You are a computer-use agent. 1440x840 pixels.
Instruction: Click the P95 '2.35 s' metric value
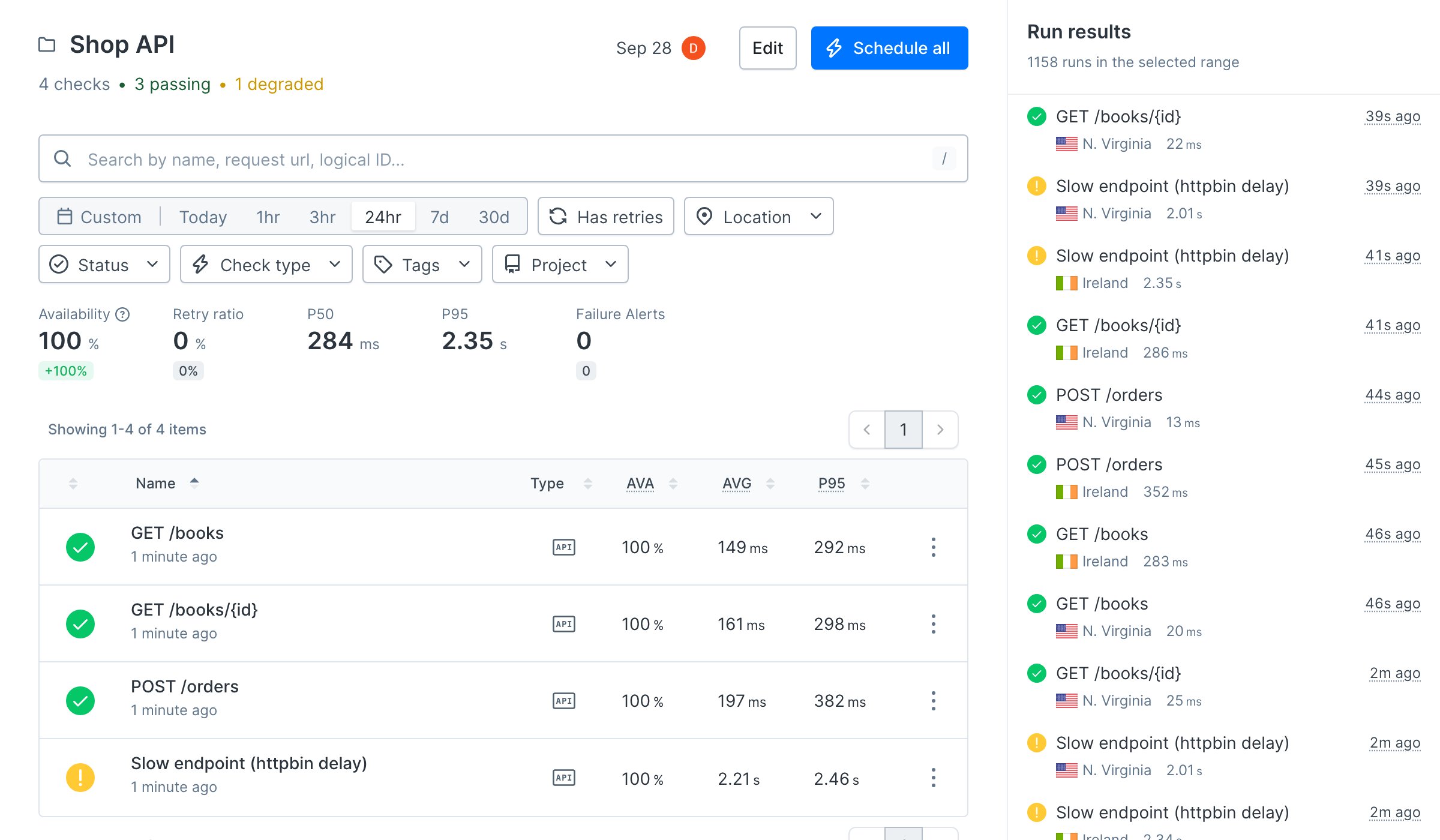[474, 341]
